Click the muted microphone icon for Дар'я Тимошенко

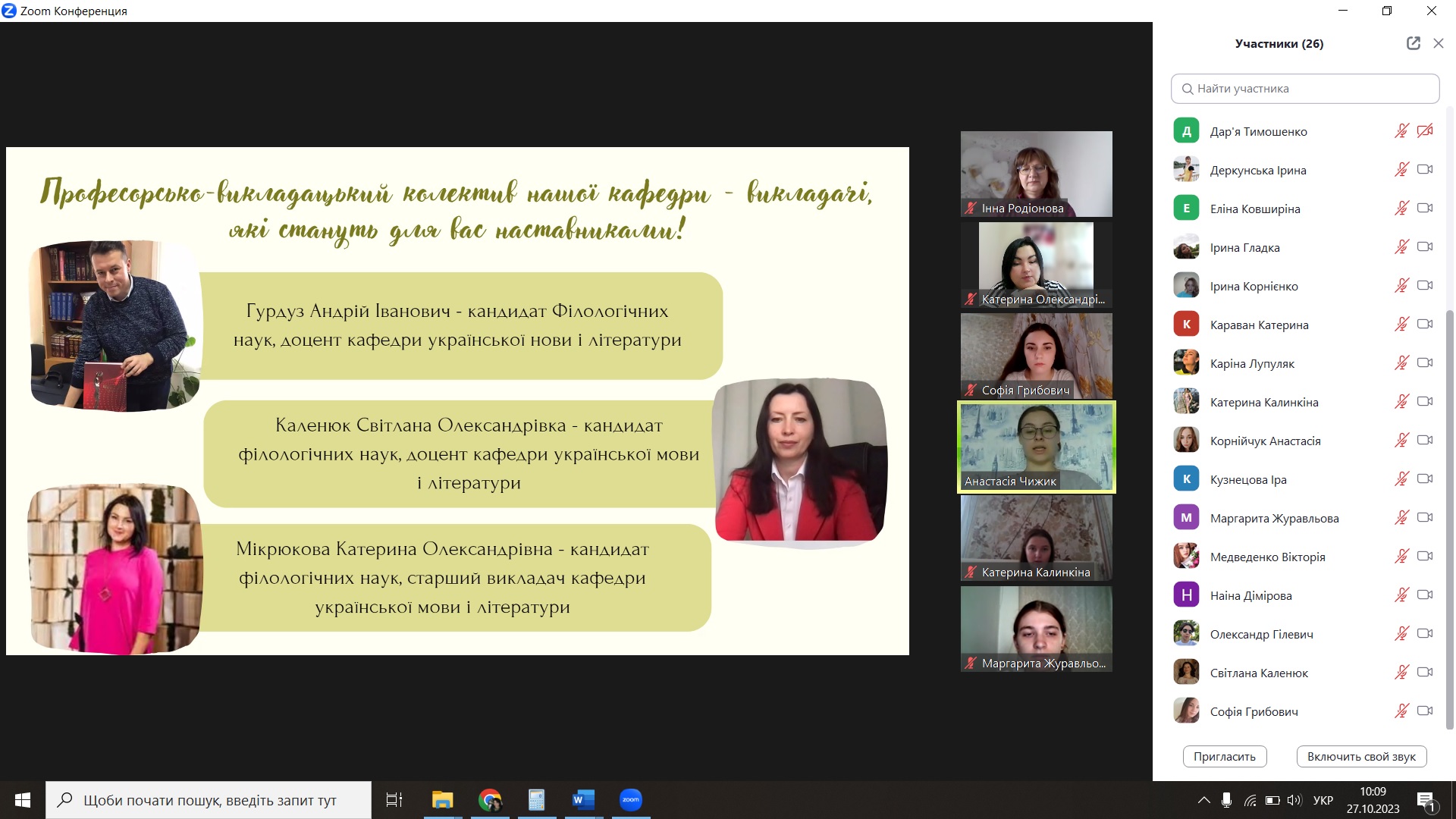(x=1401, y=131)
